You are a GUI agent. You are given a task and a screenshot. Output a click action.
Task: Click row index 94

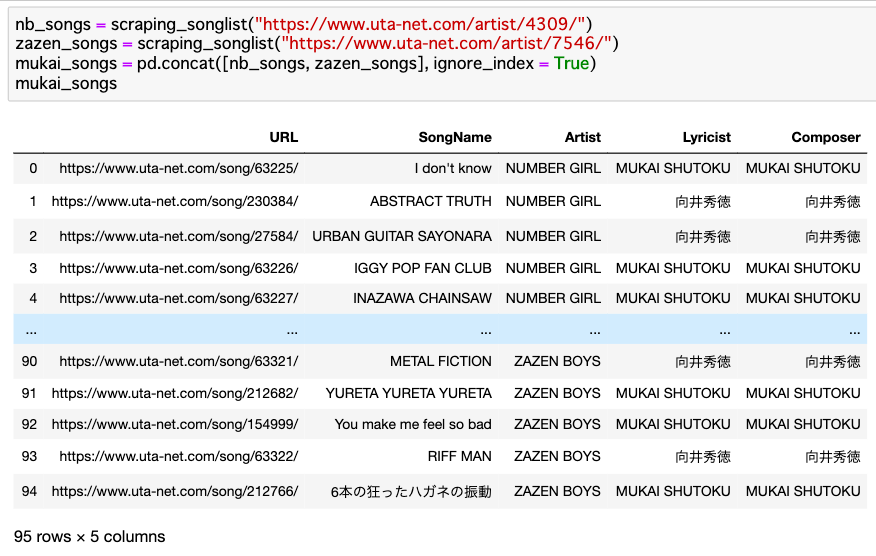(x=30, y=491)
